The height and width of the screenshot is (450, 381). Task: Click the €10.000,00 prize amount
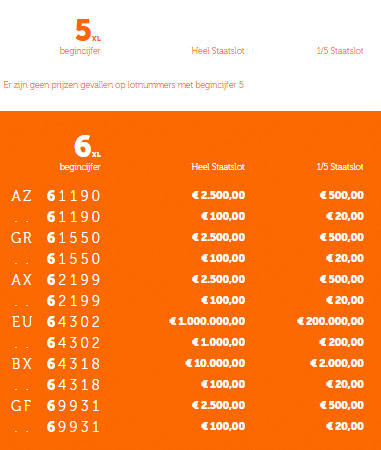[215, 363]
